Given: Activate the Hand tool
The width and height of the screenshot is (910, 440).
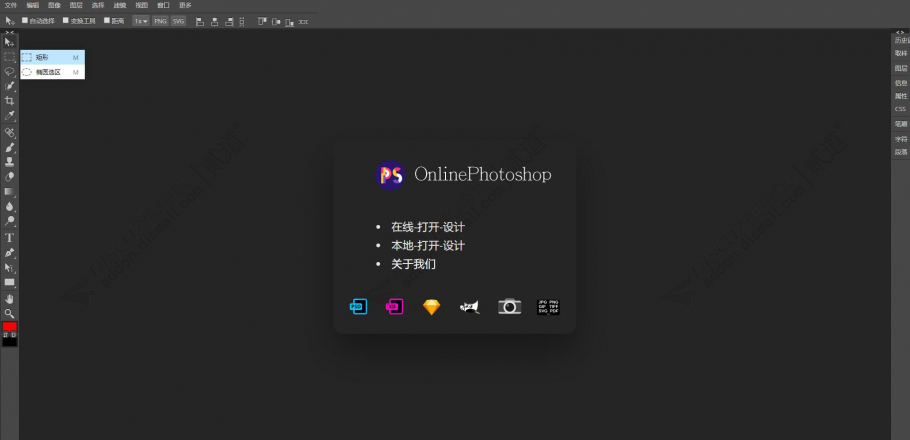Looking at the screenshot, I should click(x=10, y=298).
